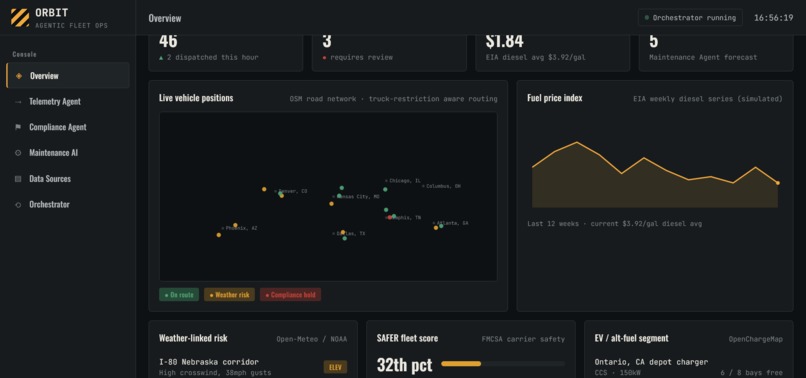This screenshot has height=378, width=806.
Task: Click the small marker beside Columbus, OH
Action: click(424, 186)
